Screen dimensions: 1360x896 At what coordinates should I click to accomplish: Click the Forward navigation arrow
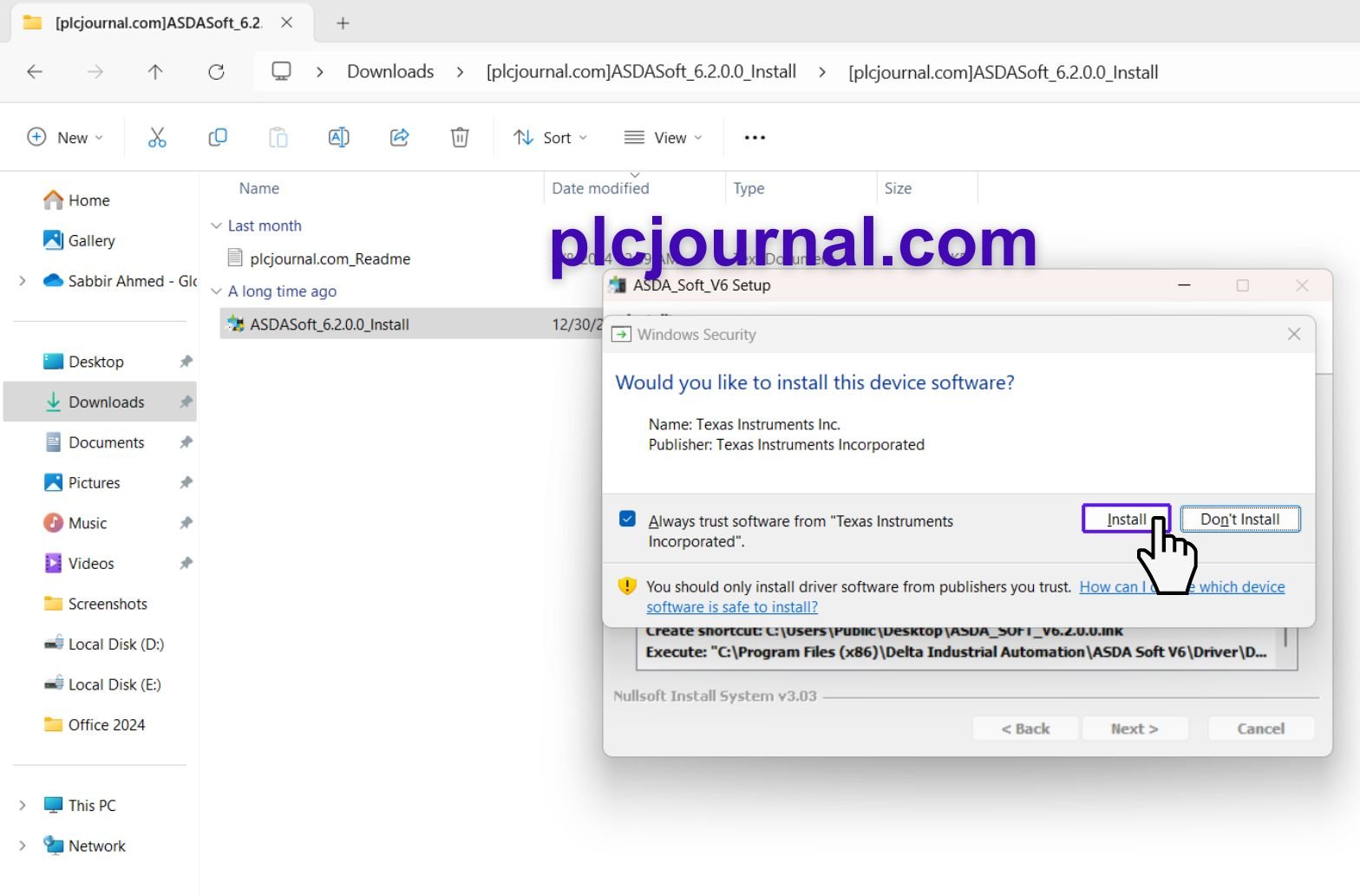point(95,72)
